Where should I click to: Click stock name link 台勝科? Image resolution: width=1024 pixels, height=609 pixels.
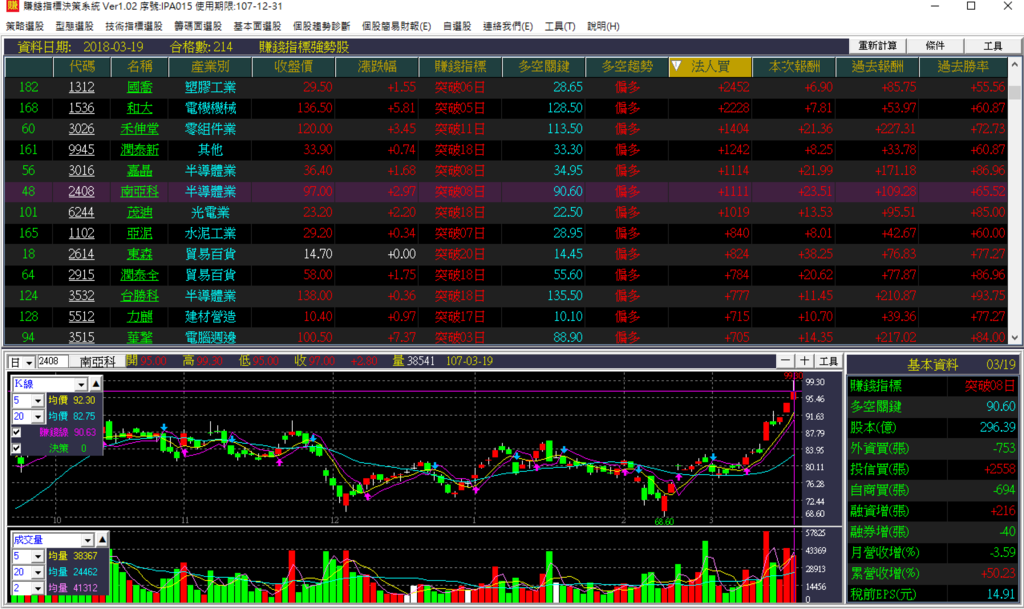139,296
